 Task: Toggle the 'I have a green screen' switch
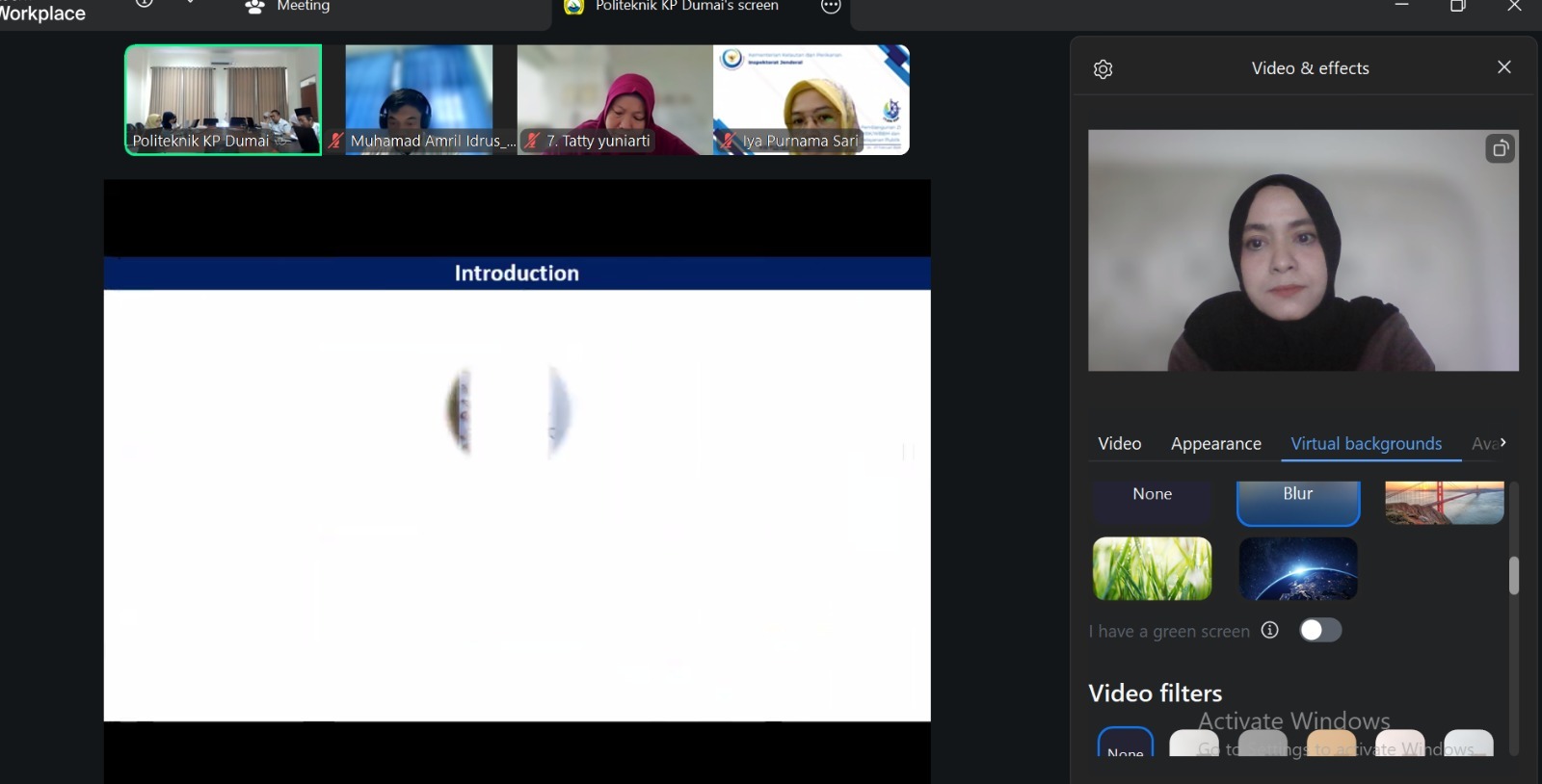[x=1319, y=630]
